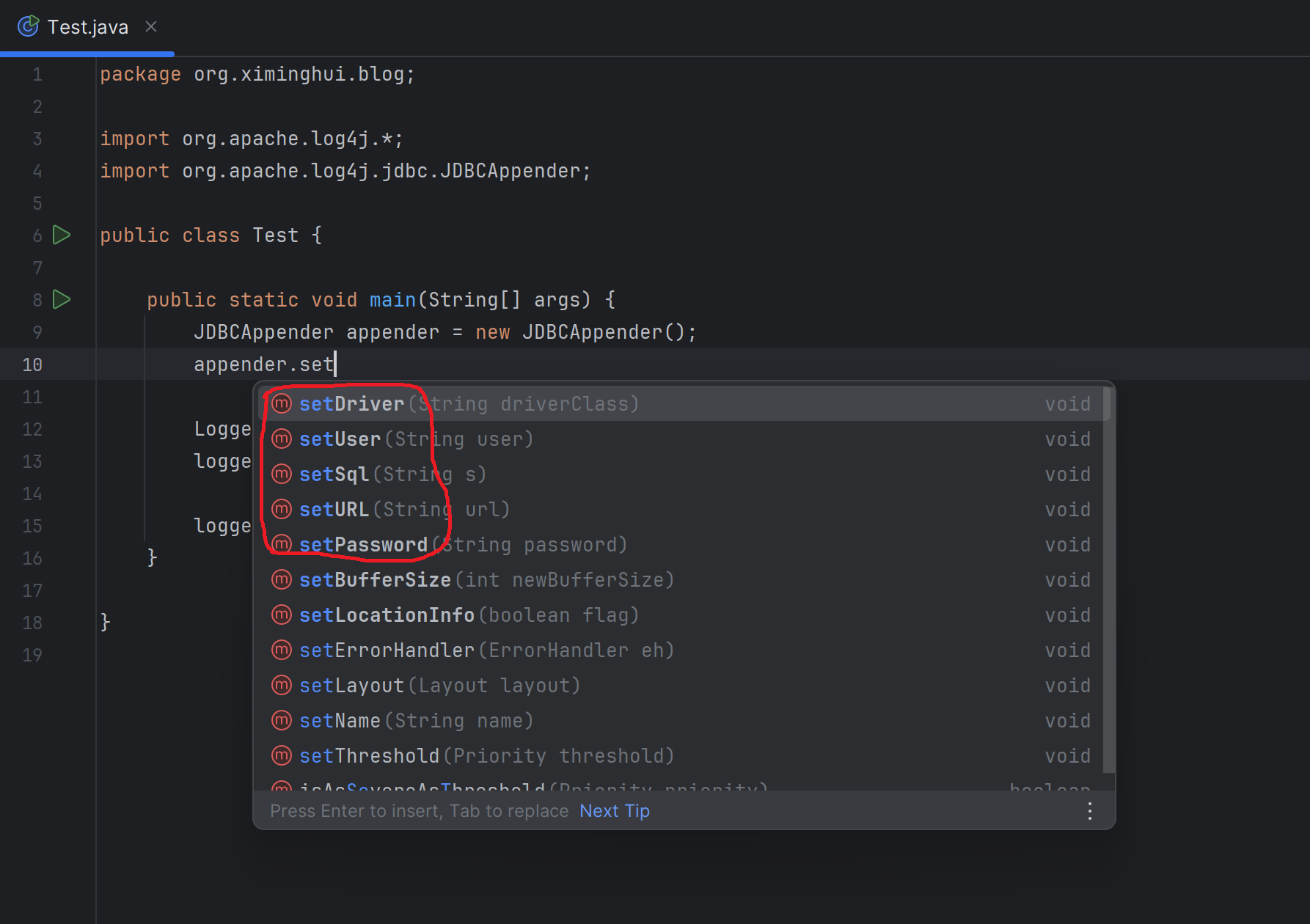Screen dimensions: 1310x924
Task: Click the new JDBCAppender() constructor call
Action: [579, 332]
